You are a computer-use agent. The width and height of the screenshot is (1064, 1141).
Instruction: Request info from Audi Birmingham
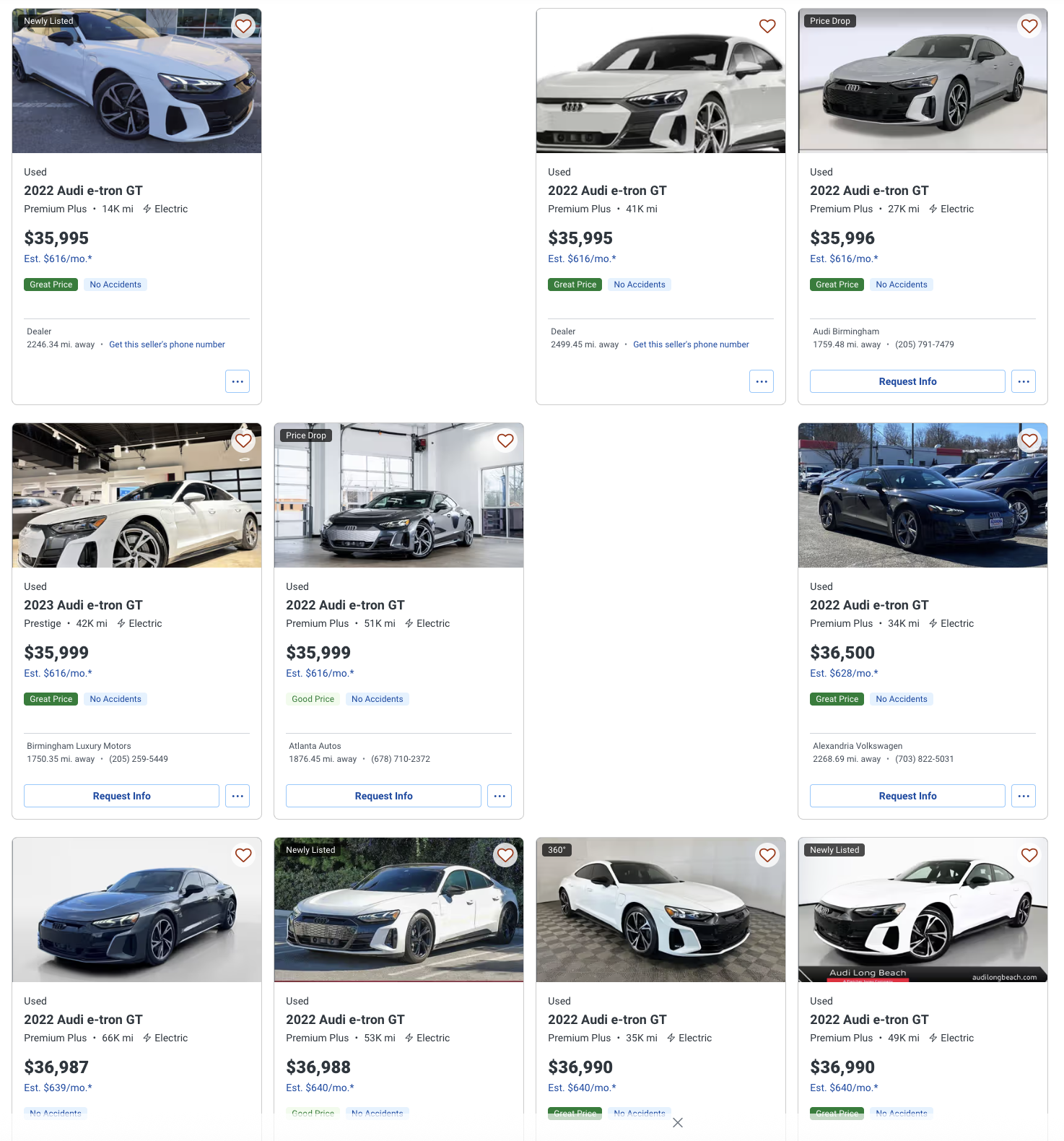click(907, 381)
